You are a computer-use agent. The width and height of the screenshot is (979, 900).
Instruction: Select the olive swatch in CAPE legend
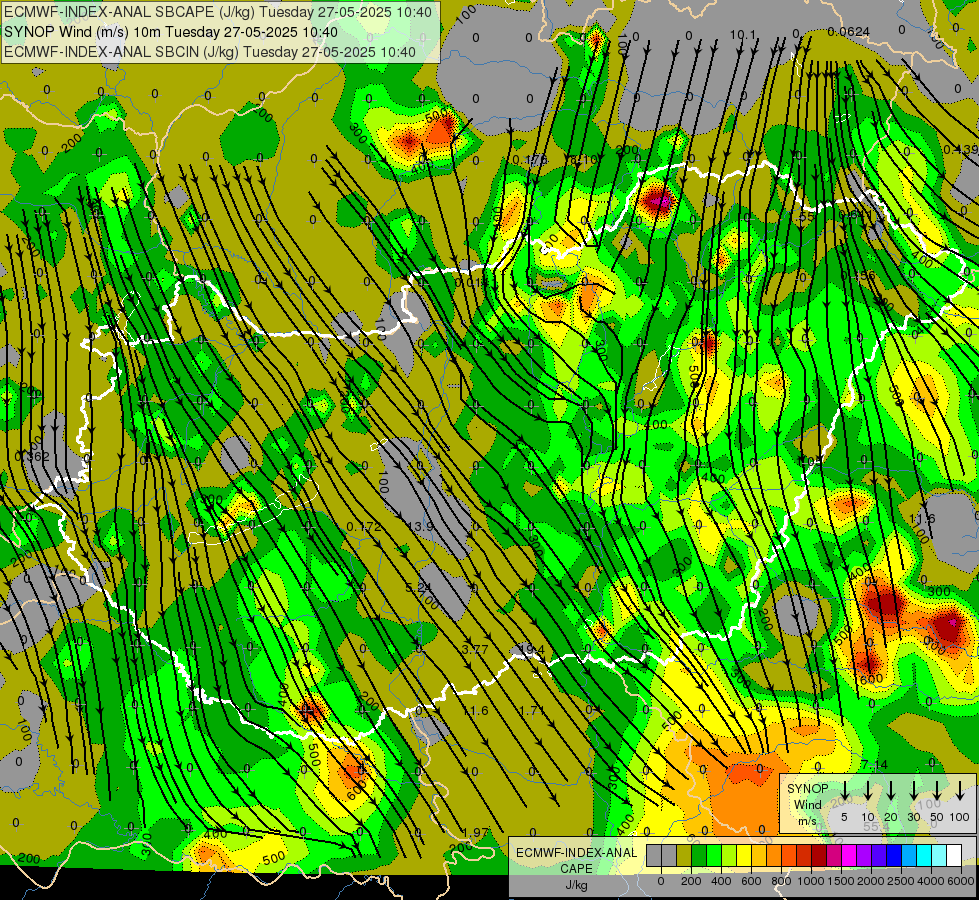point(684,855)
